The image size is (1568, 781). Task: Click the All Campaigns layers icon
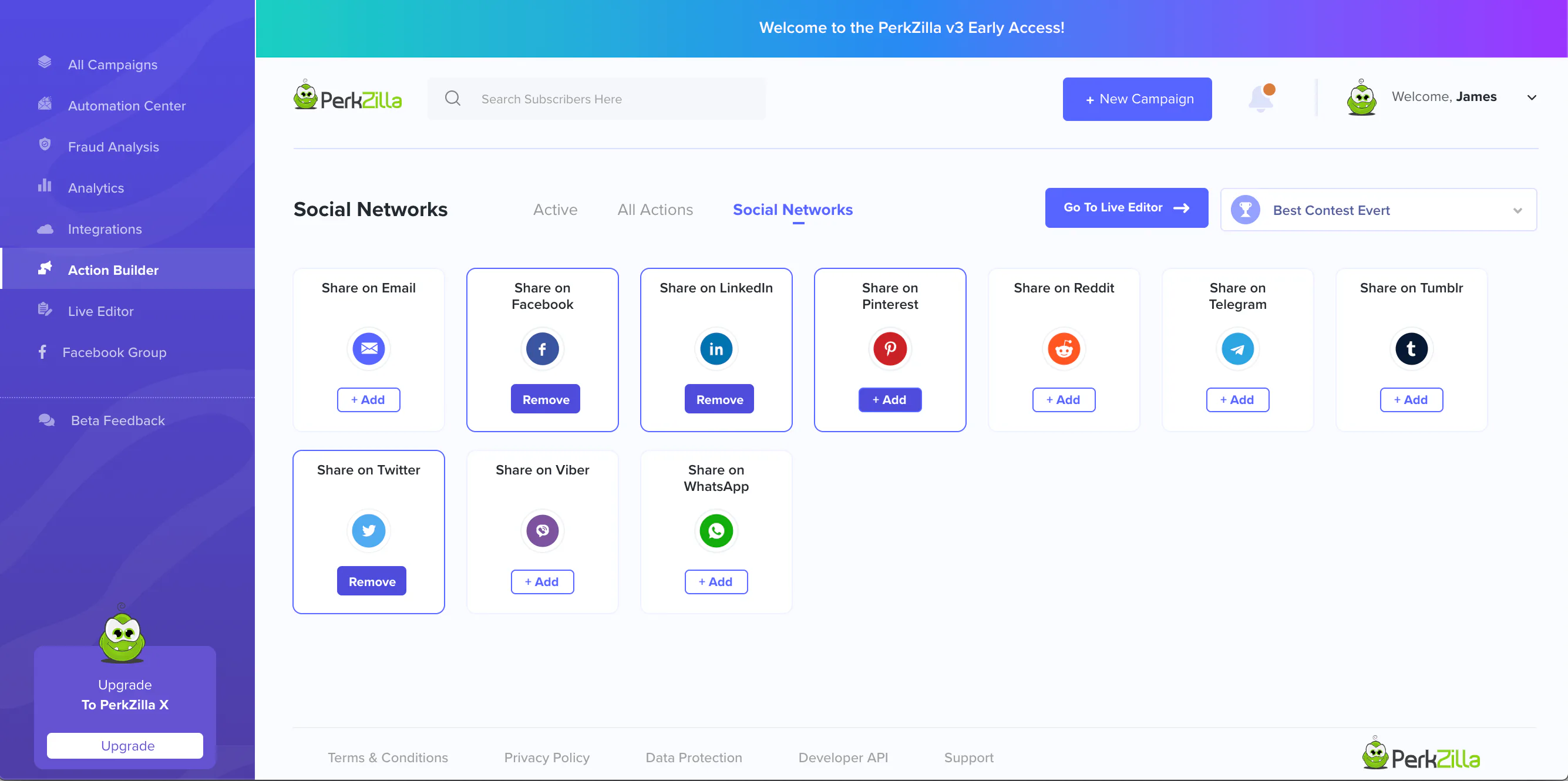point(45,62)
